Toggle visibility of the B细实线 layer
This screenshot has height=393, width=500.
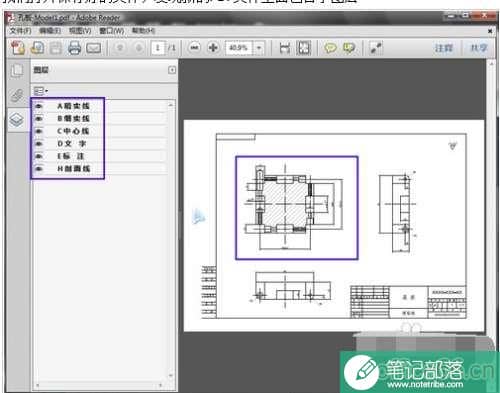[39, 119]
